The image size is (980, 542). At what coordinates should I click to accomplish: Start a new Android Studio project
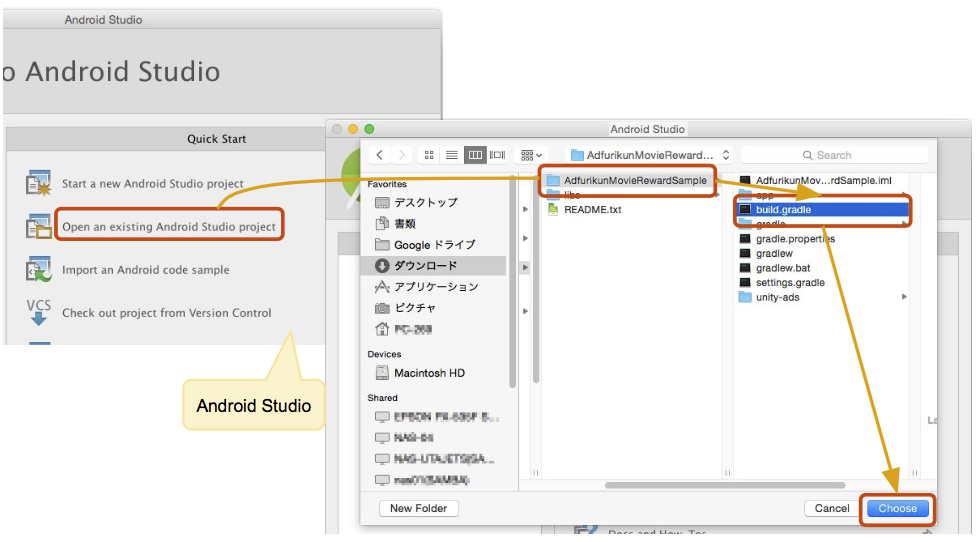152,184
